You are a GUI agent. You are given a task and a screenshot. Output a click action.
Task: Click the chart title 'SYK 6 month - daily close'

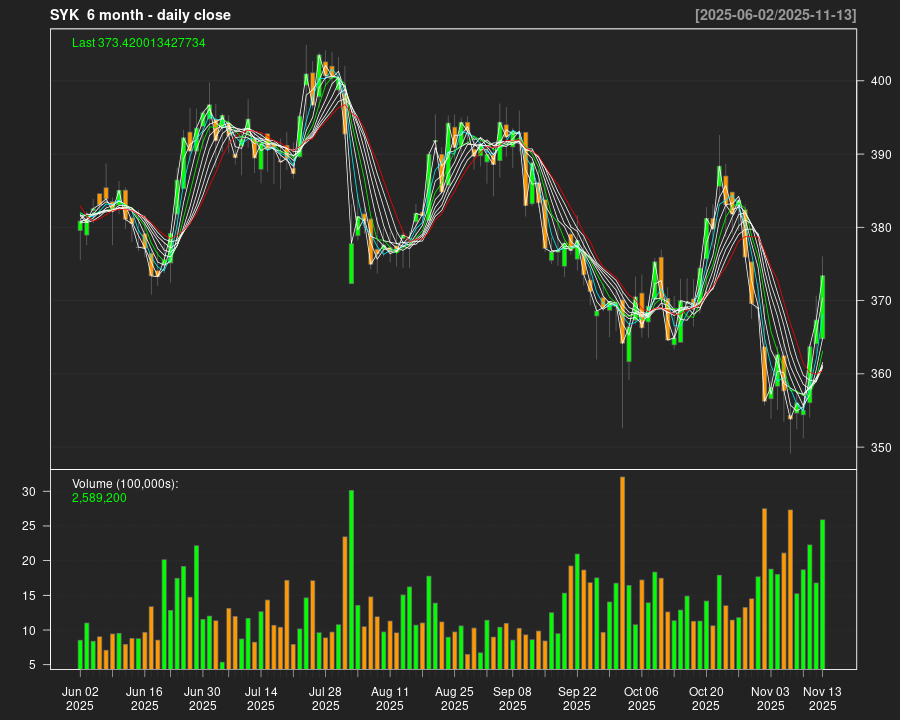(140, 15)
